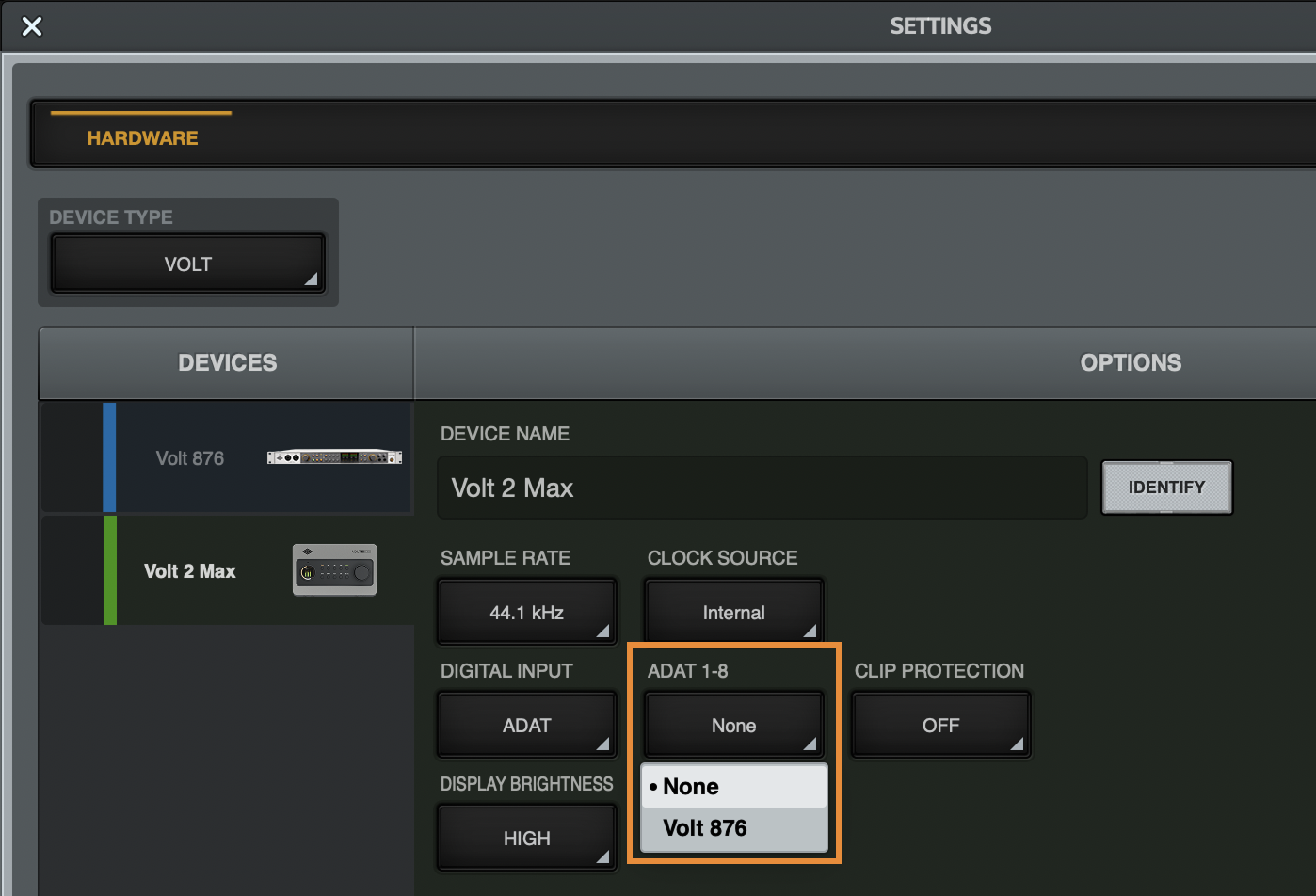Click the SETTINGS window title
The width and height of the screenshot is (1316, 896).
[940, 26]
